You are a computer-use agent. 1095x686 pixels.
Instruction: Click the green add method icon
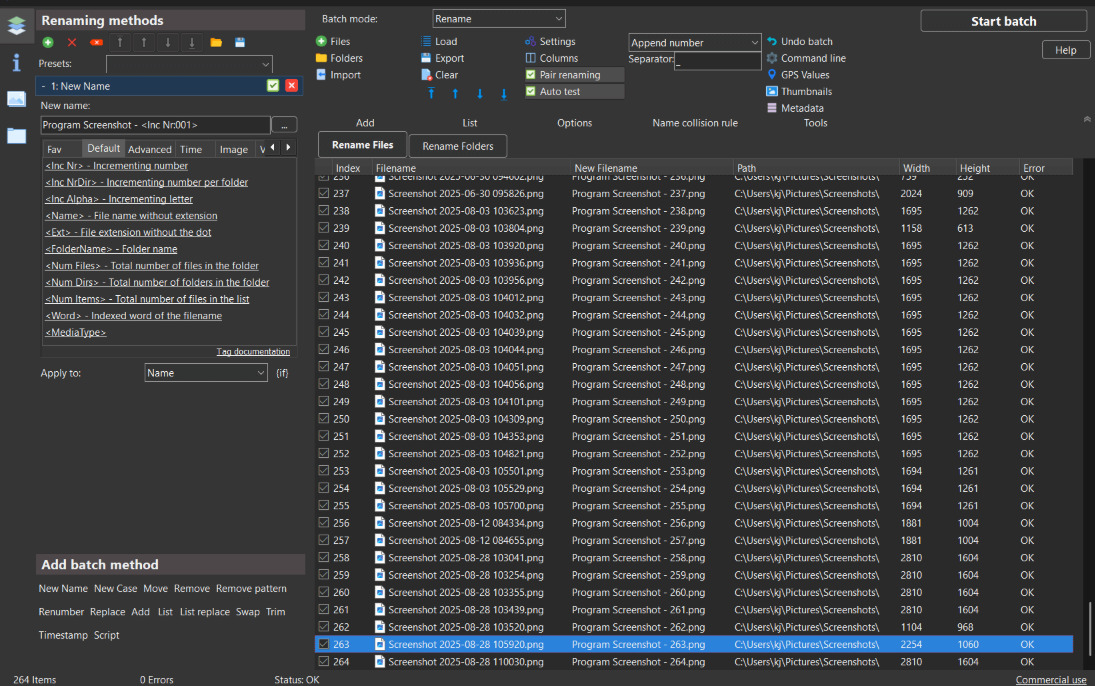pyautogui.click(x=48, y=42)
